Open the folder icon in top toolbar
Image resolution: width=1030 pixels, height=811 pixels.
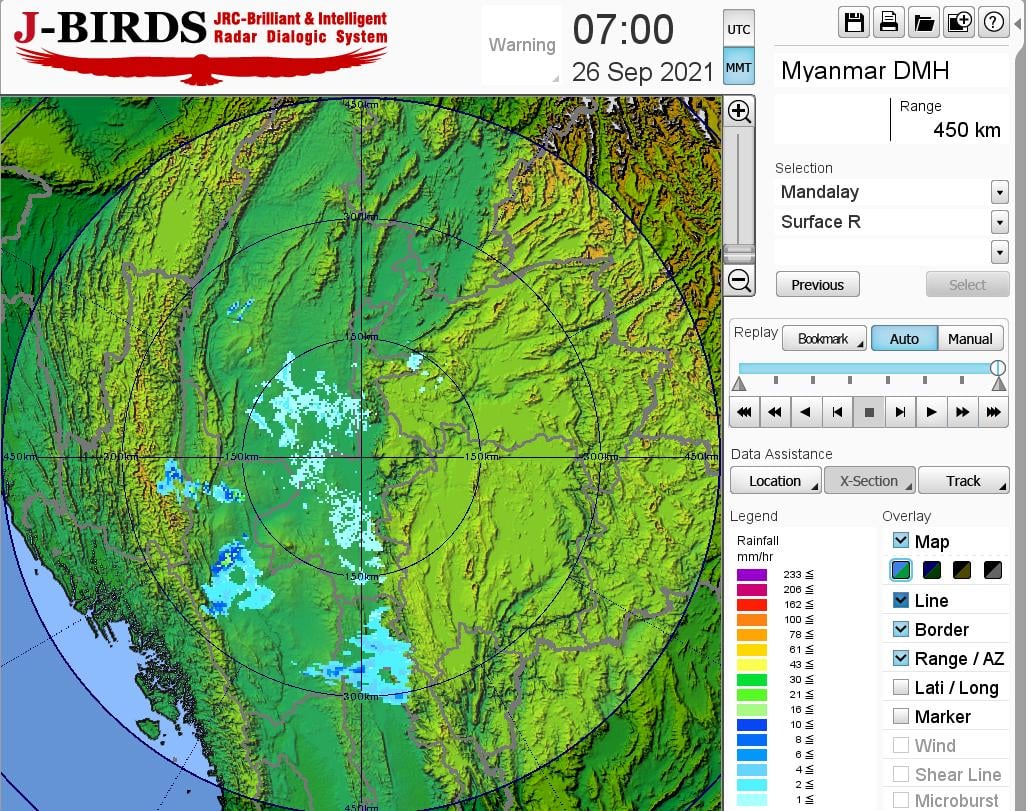point(923,23)
